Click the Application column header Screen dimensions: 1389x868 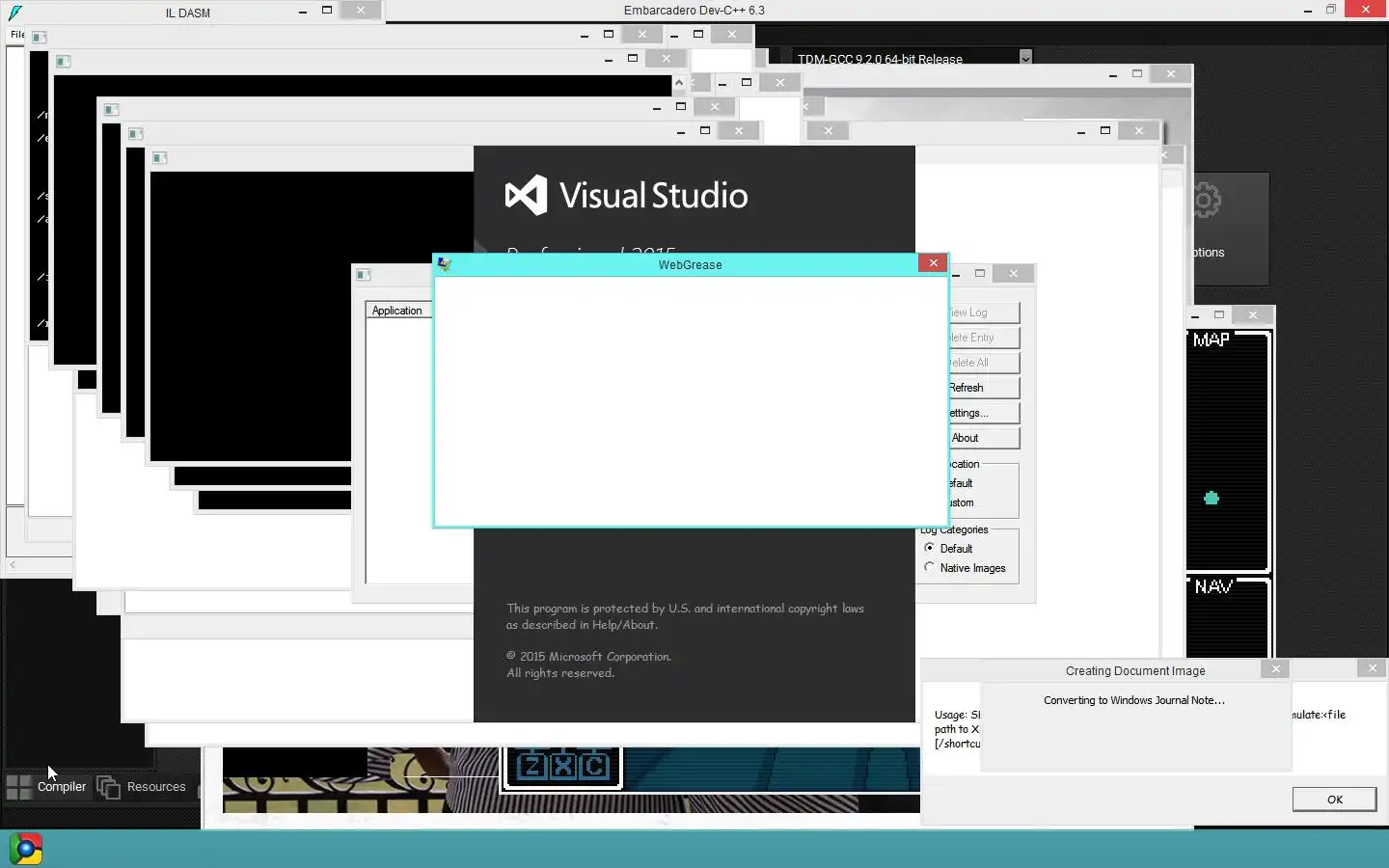pyautogui.click(x=398, y=311)
